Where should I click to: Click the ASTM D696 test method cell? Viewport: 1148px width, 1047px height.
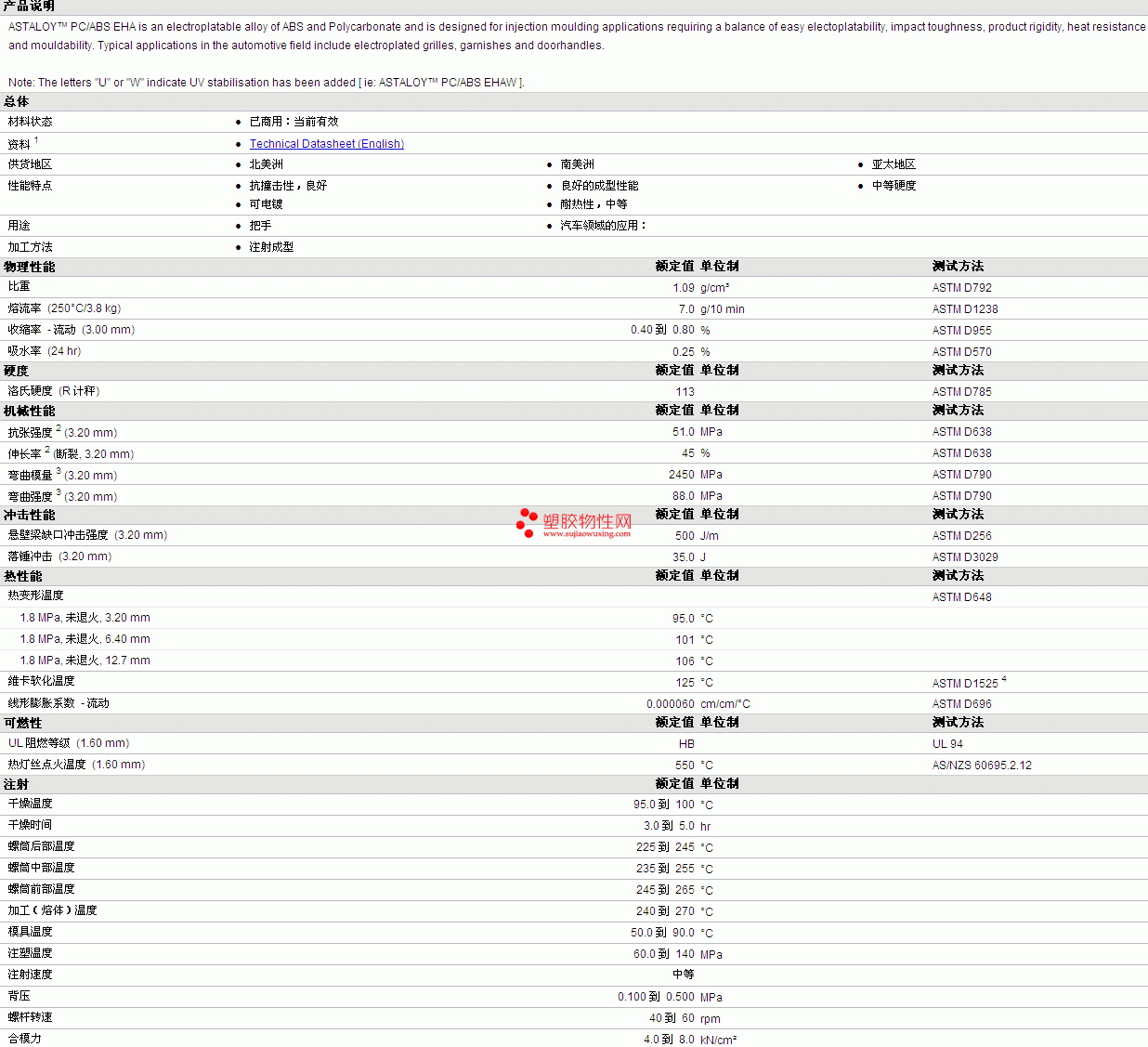[962, 704]
